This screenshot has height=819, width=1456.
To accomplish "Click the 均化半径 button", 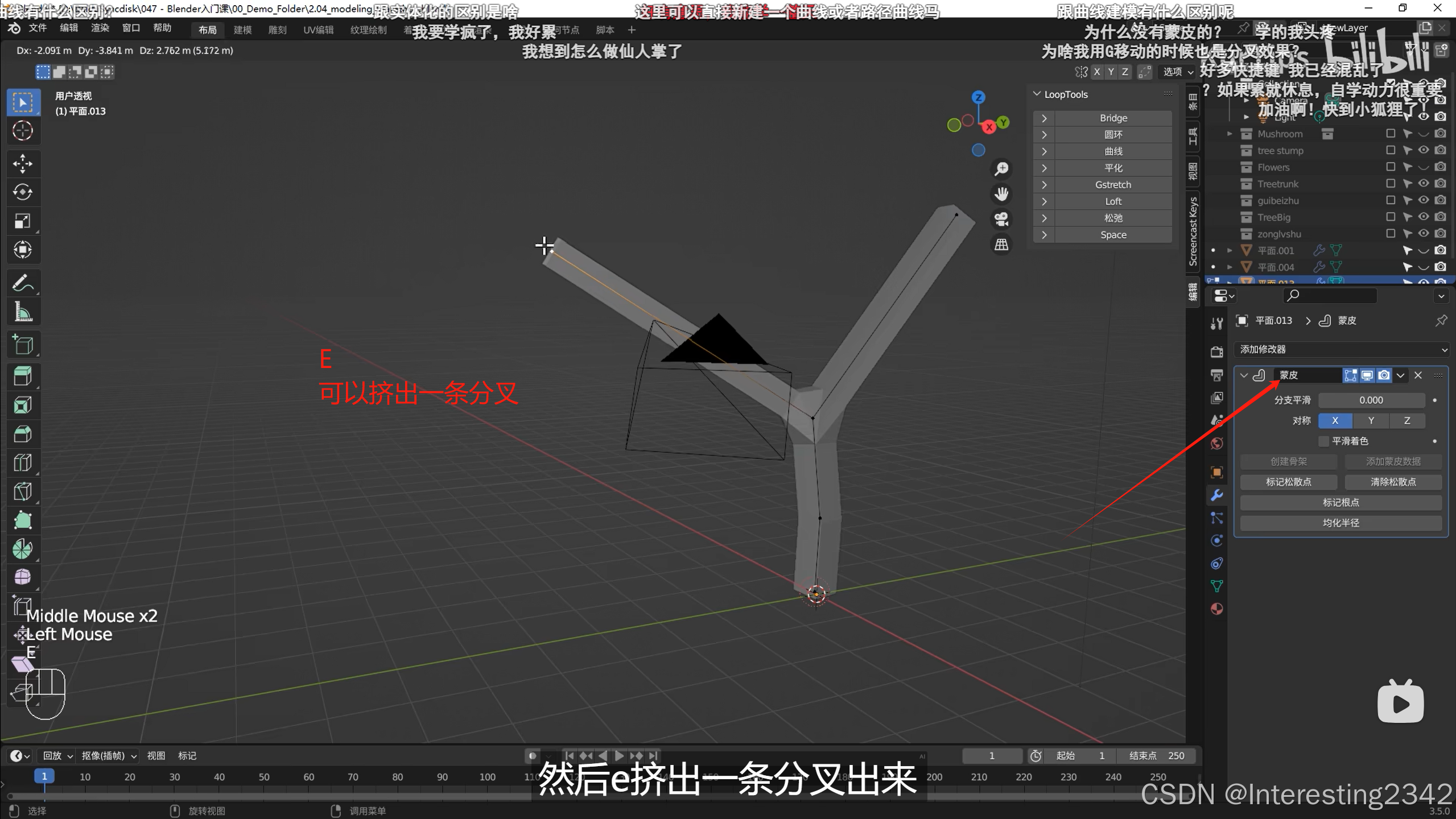I will [x=1340, y=523].
